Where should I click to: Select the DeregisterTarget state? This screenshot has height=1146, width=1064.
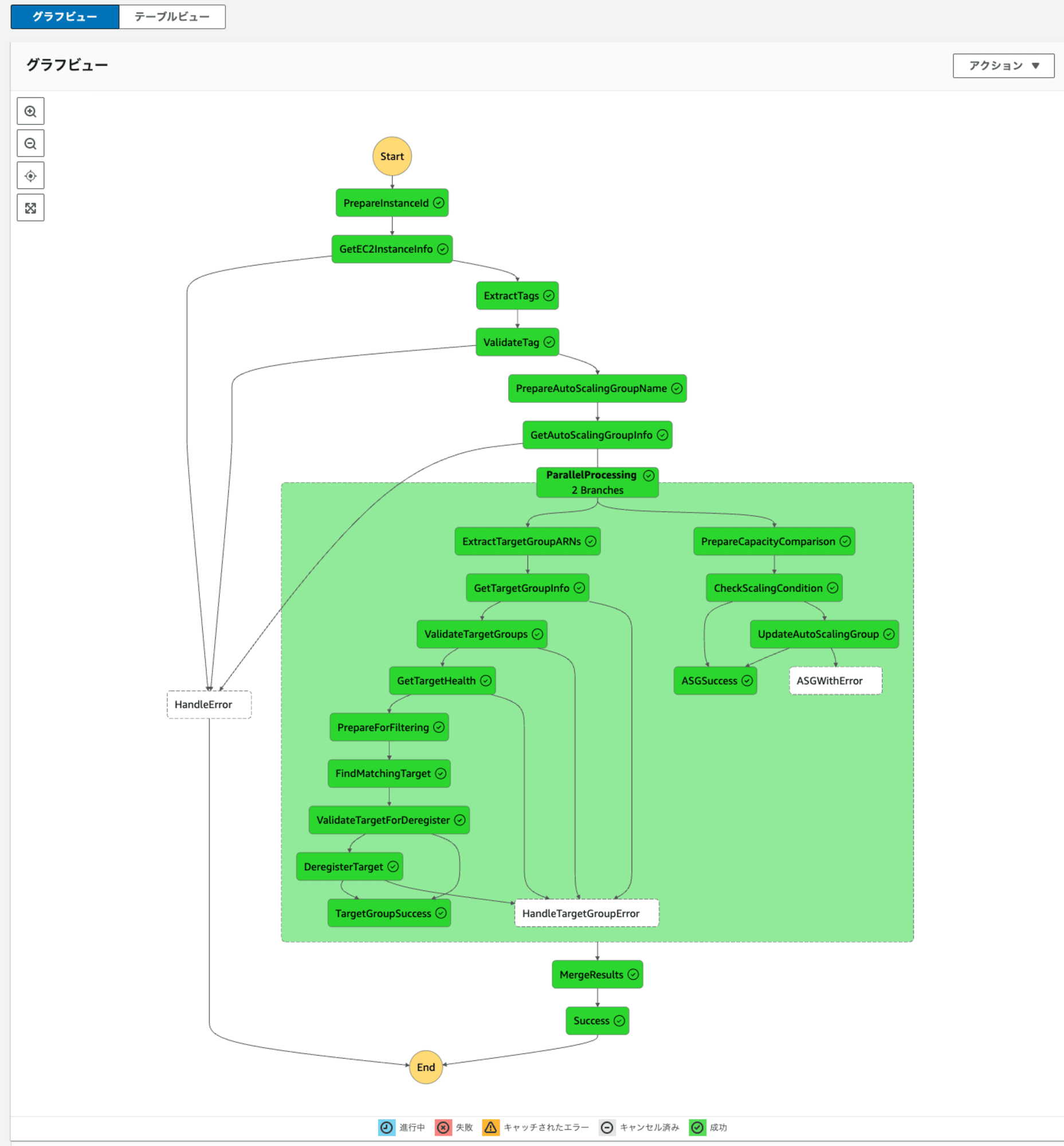[350, 867]
